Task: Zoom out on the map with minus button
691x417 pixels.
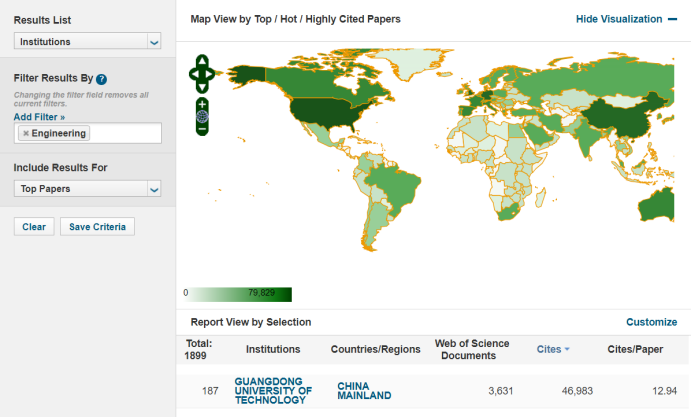Action: click(202, 128)
